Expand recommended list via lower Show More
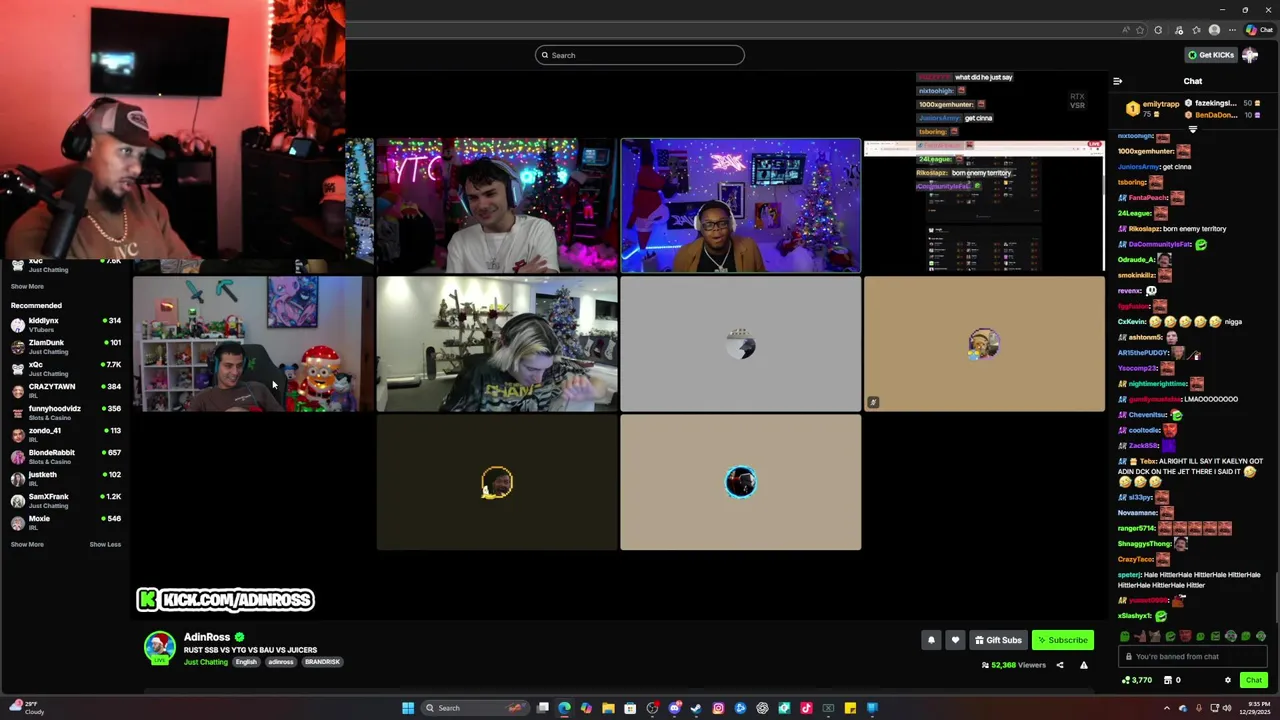Image resolution: width=1280 pixels, height=720 pixels. pos(27,544)
